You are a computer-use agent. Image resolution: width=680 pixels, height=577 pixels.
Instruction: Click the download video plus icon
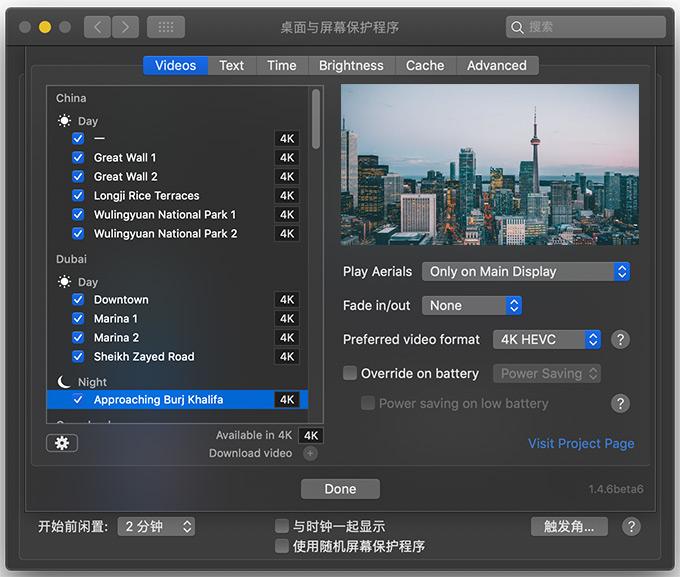310,454
